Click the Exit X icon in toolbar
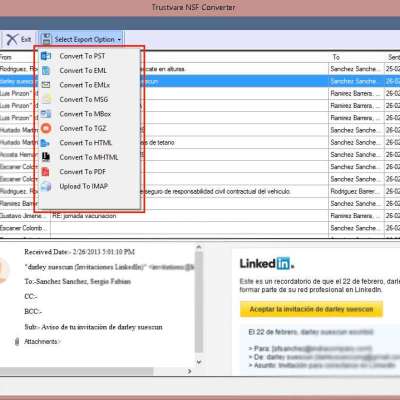Viewport: 400px width, 400px height. click(x=12, y=39)
